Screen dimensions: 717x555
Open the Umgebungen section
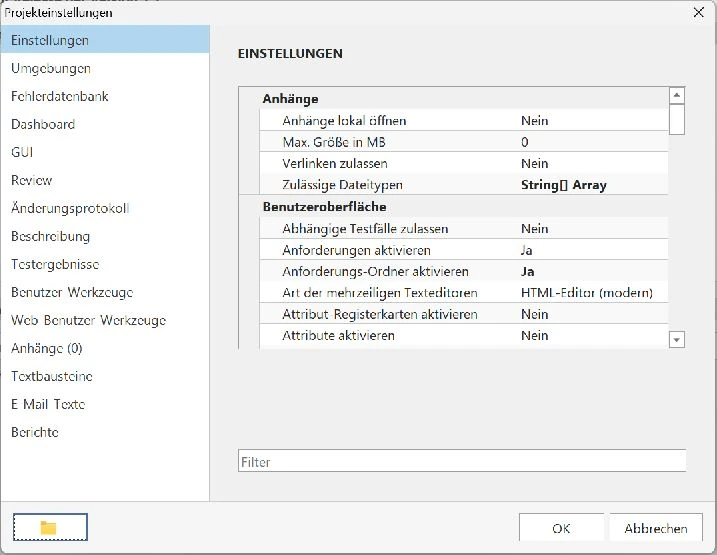(105, 68)
